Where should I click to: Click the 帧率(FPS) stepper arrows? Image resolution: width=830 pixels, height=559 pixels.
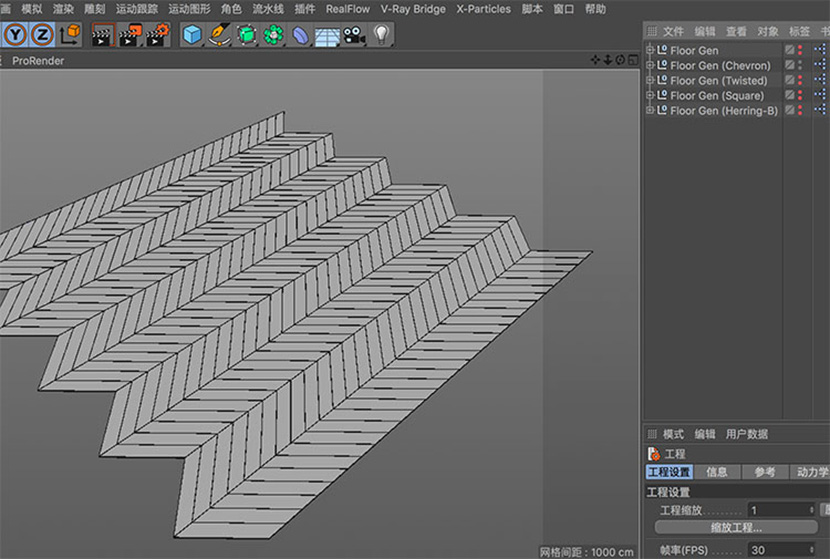[811, 551]
